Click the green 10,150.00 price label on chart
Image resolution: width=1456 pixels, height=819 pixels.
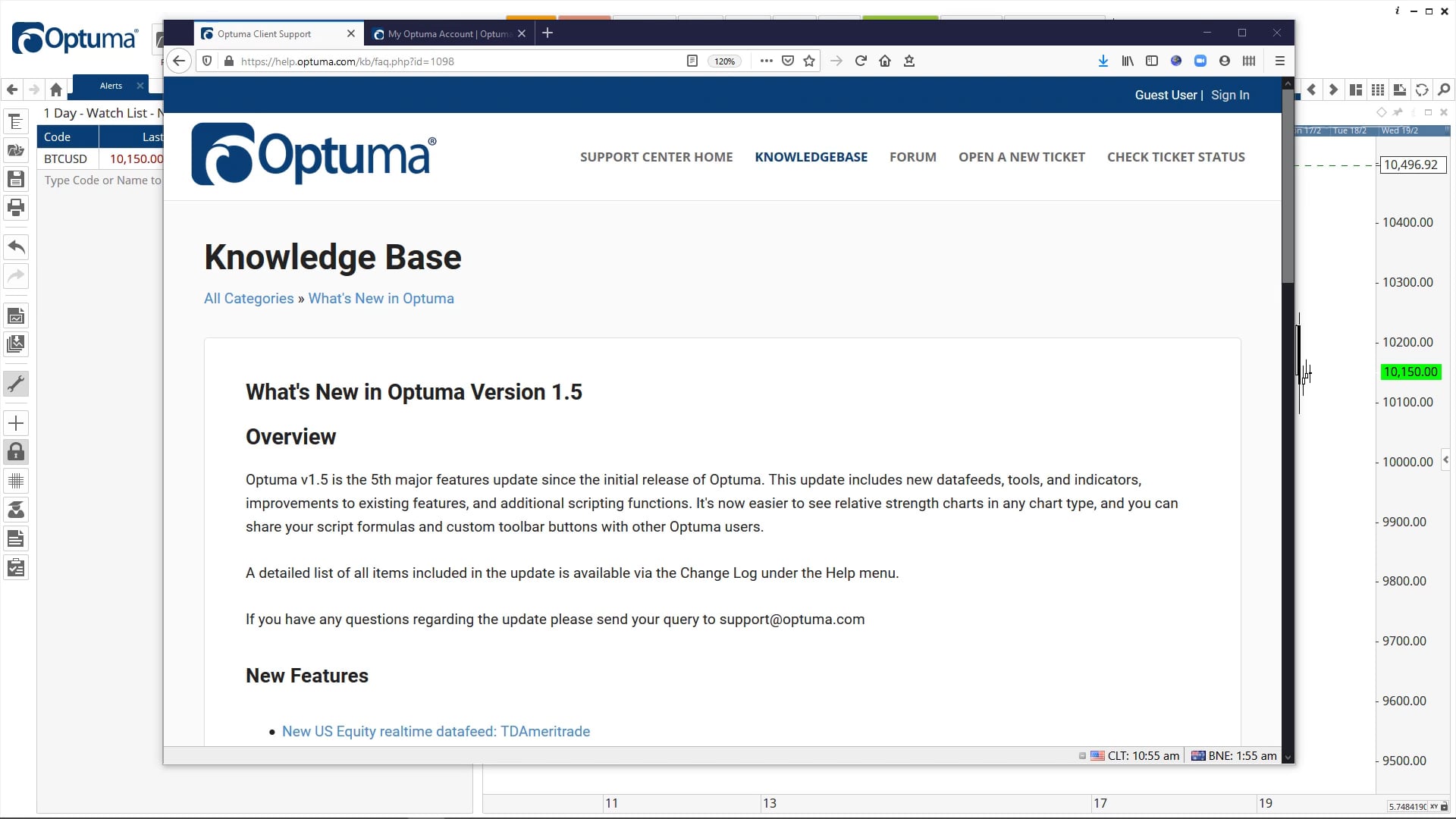[x=1410, y=372]
